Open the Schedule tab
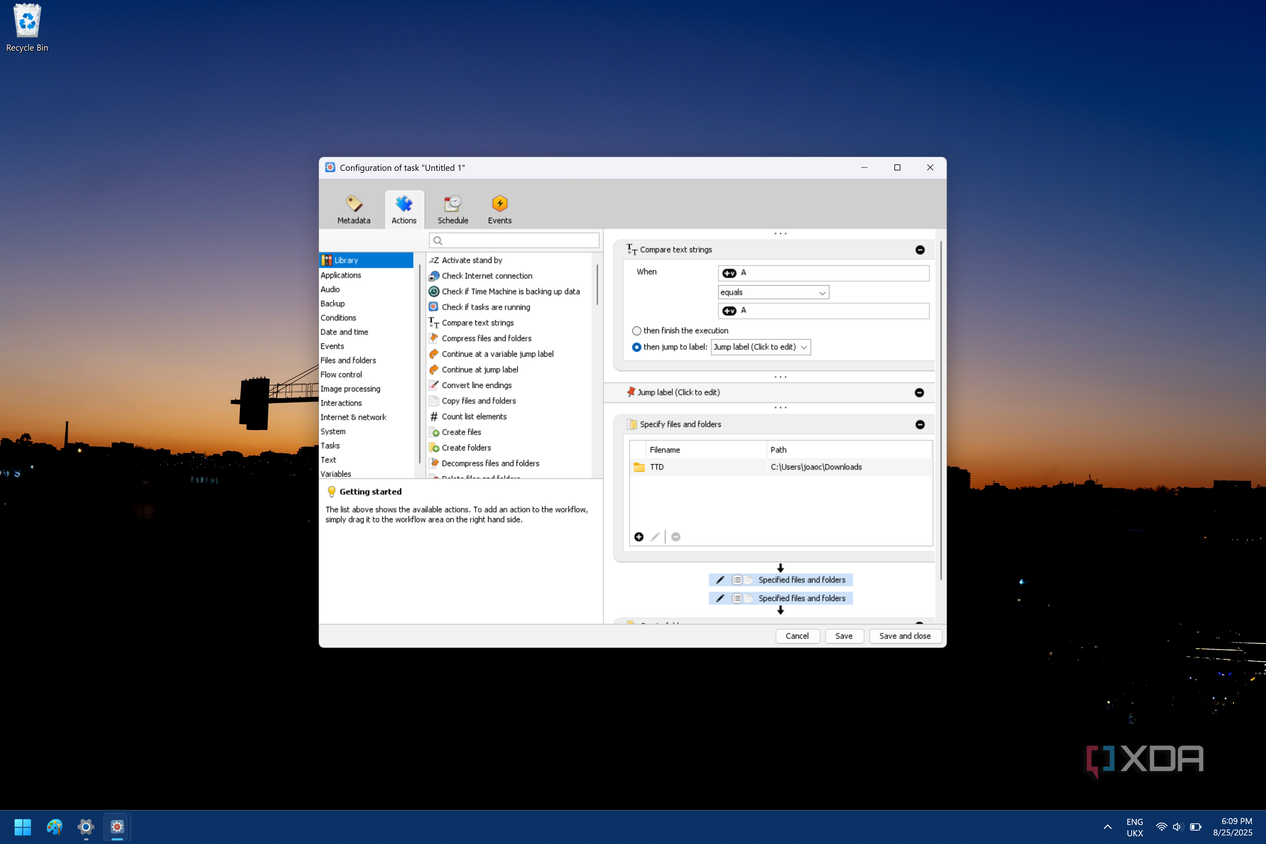 (x=453, y=210)
